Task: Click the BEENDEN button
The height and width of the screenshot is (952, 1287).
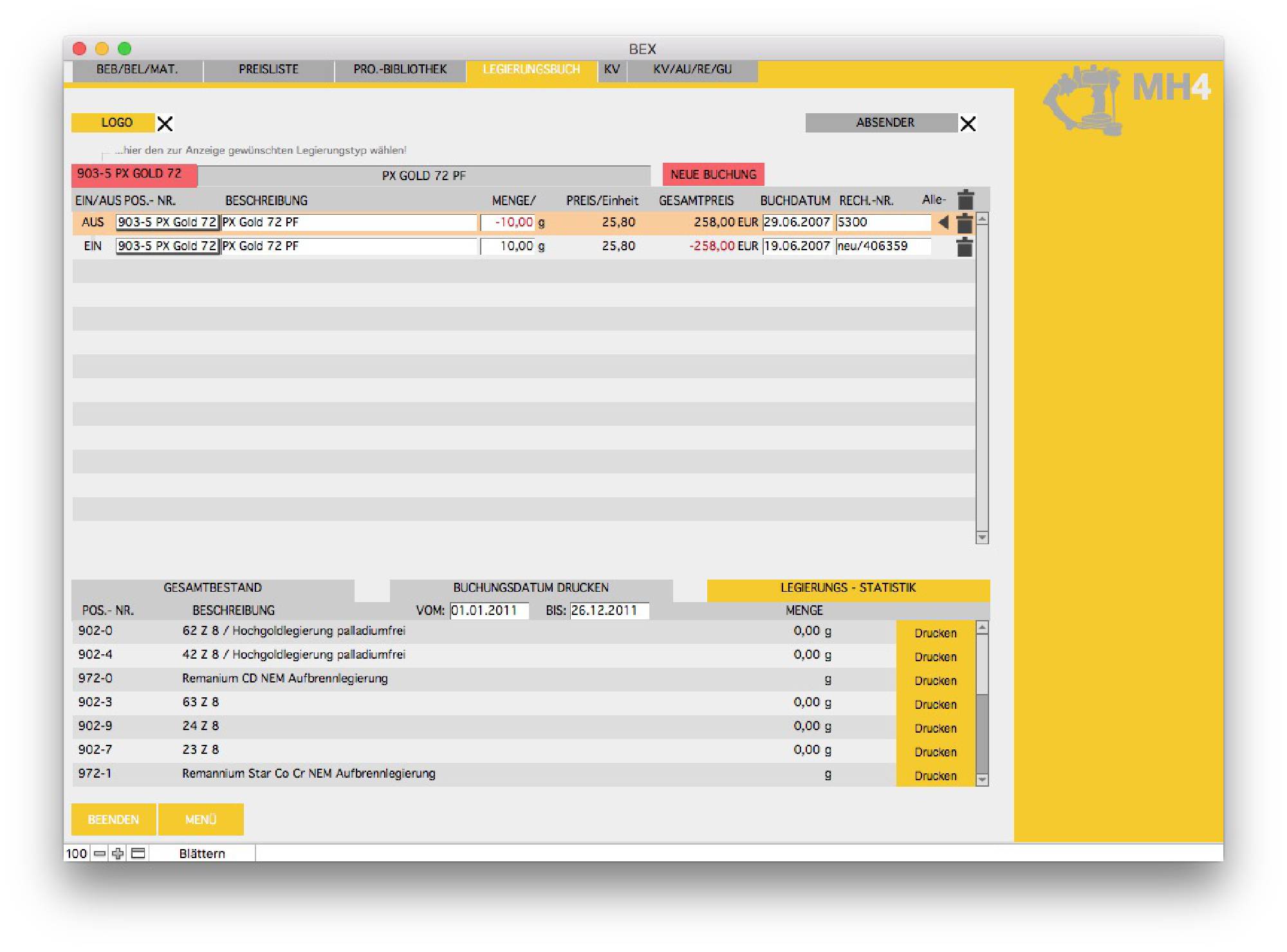Action: click(x=113, y=819)
